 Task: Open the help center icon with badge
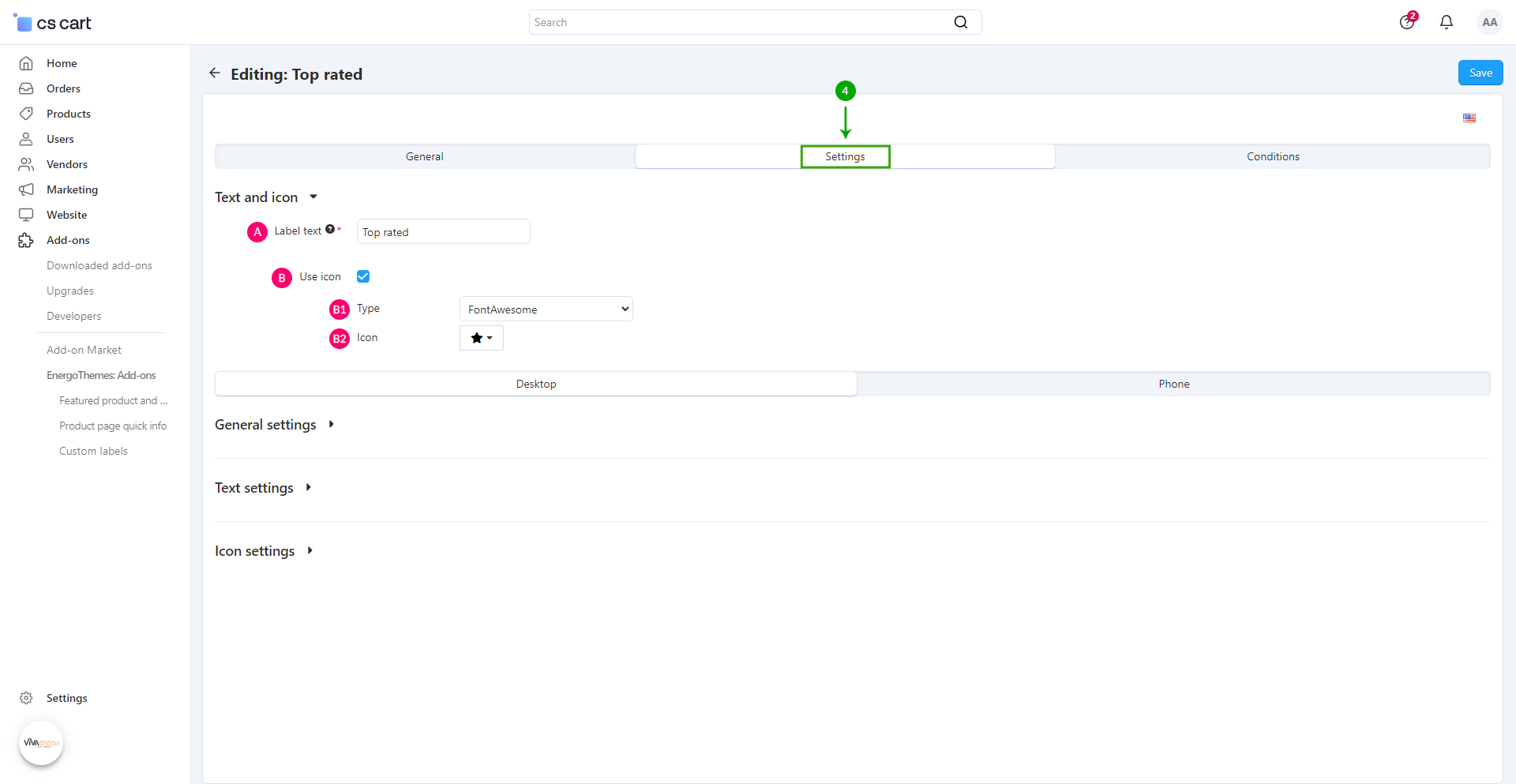(1407, 22)
